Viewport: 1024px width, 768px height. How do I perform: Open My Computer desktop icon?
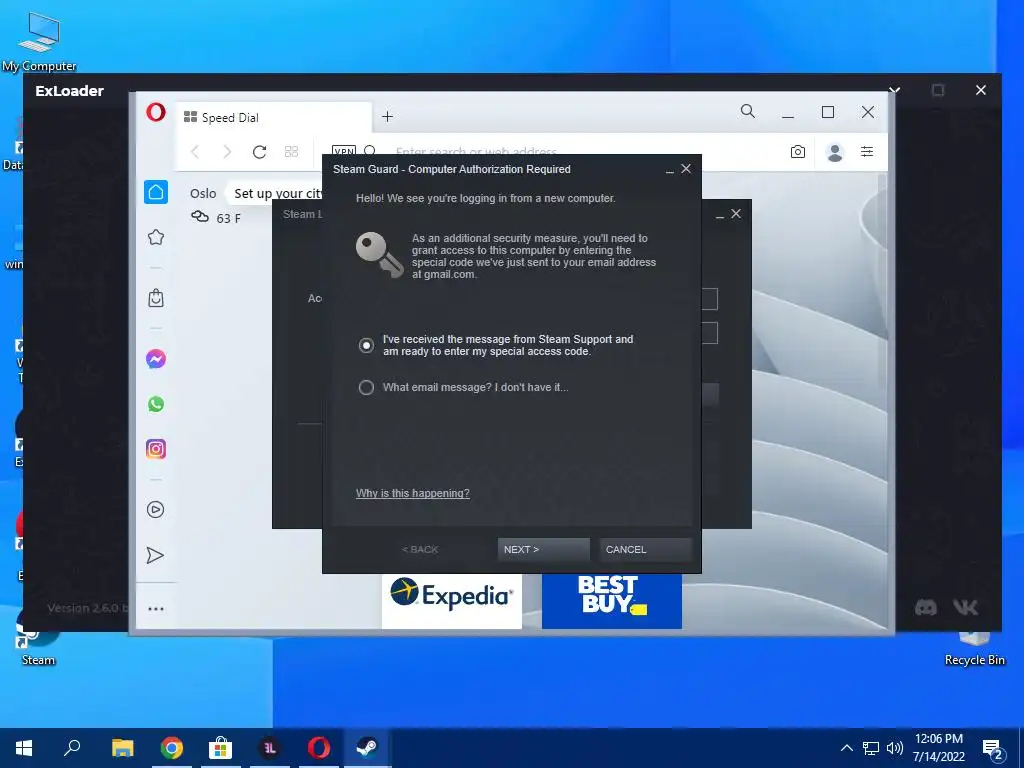(39, 42)
